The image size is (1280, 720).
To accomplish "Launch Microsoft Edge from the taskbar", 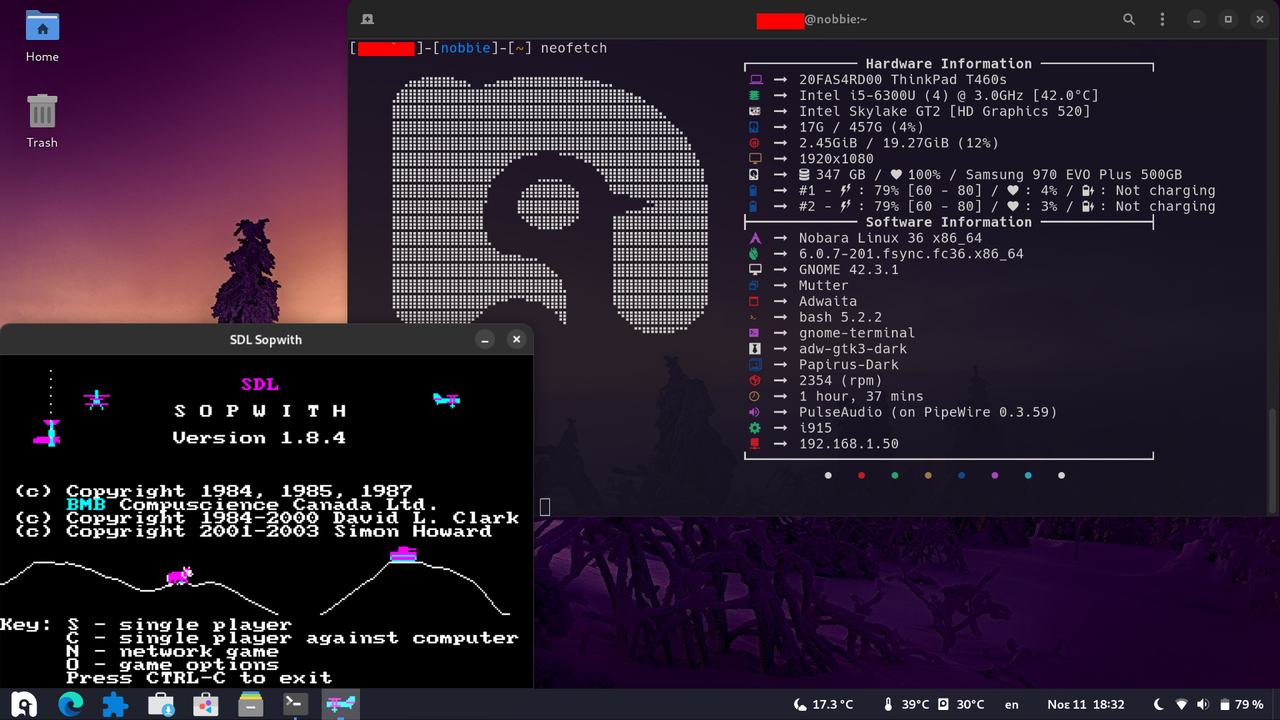I will click(x=70, y=705).
